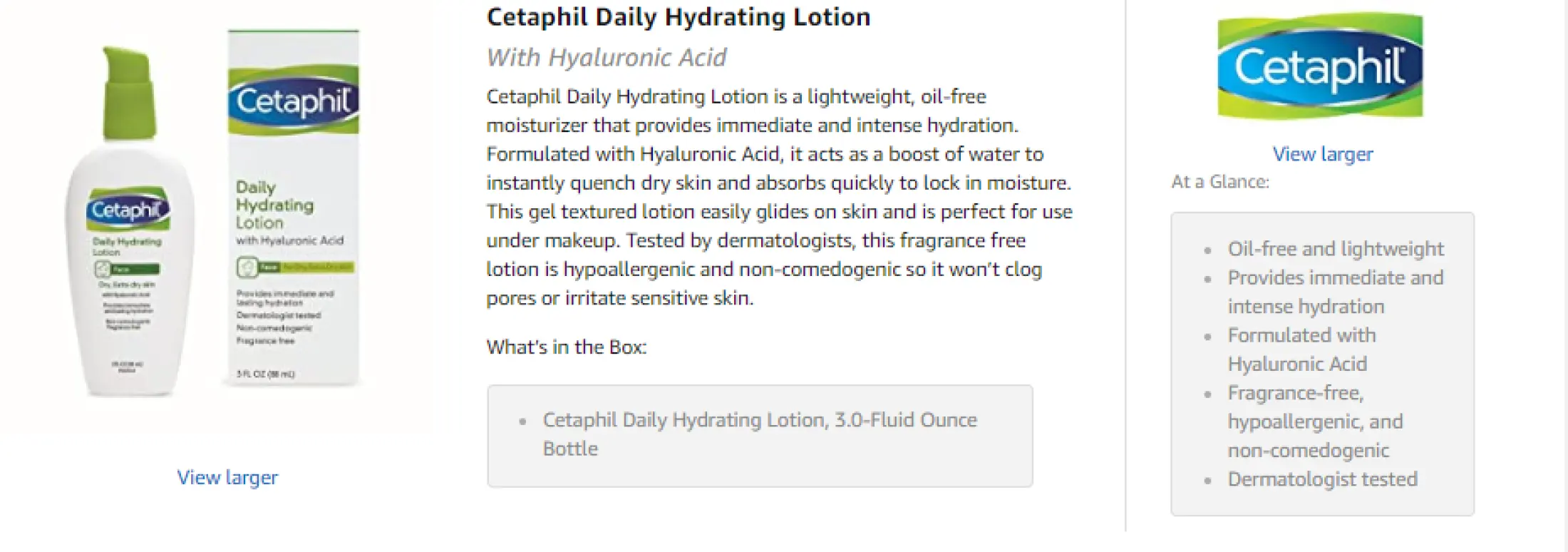Click "Provides immediate and intense hydration" bullet
This screenshot has height=552, width=1568.
pyautogui.click(x=1335, y=292)
